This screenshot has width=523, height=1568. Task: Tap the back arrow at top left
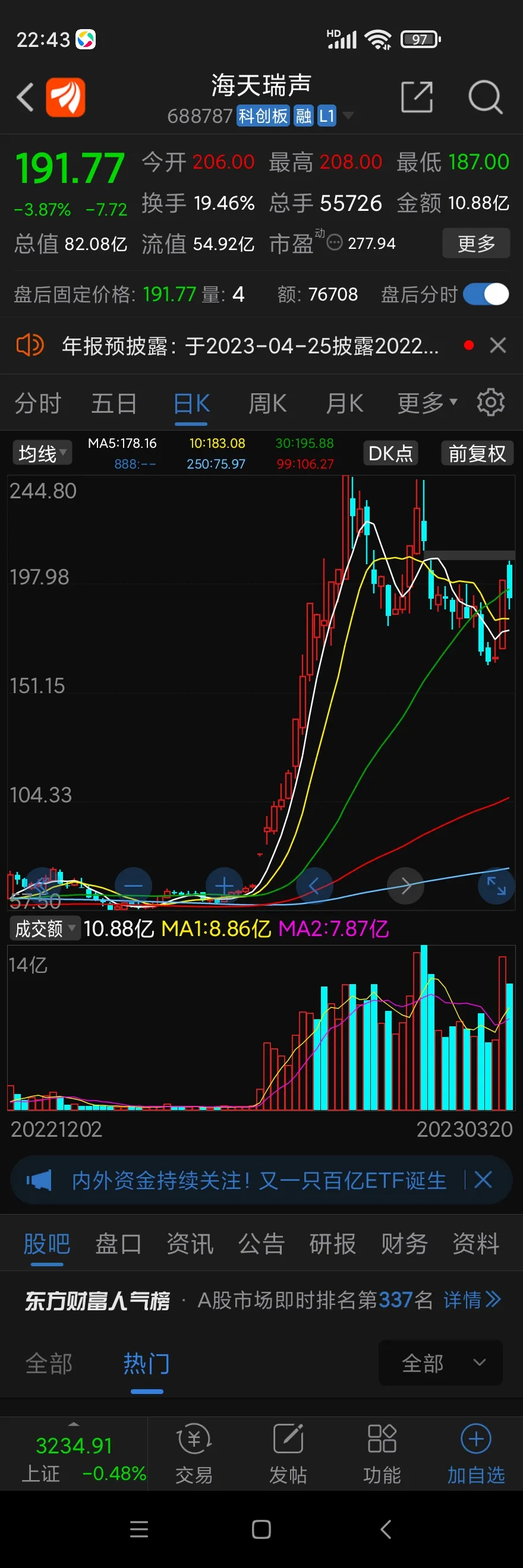(x=25, y=97)
